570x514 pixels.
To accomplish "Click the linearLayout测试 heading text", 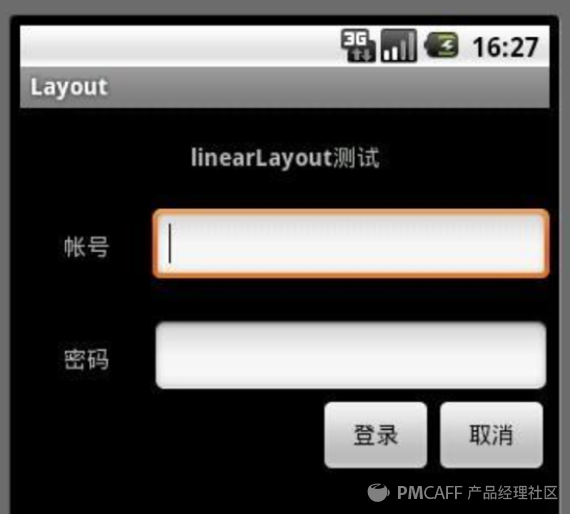I will 285,158.
